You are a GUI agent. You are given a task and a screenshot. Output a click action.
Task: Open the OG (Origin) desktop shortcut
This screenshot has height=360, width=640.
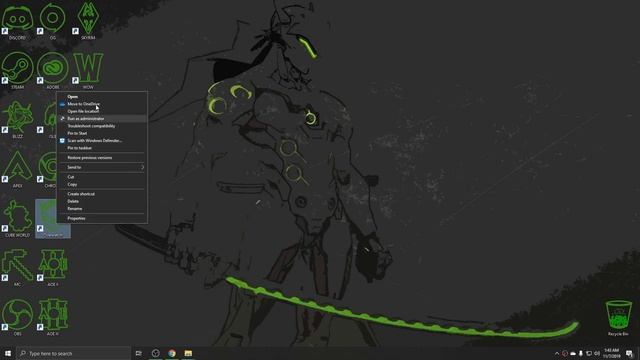pos(53,21)
